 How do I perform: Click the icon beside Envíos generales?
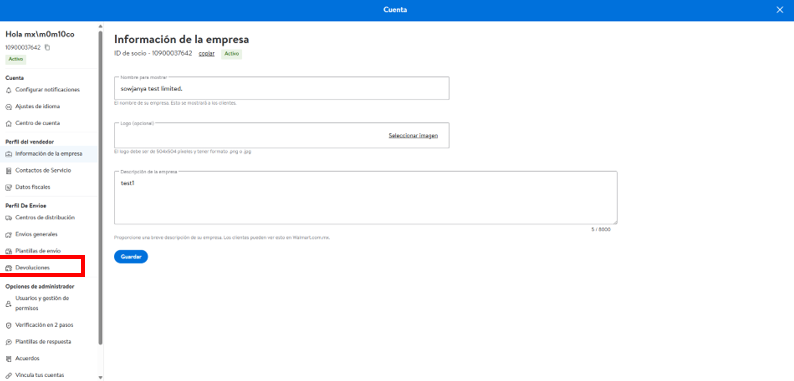coord(8,235)
